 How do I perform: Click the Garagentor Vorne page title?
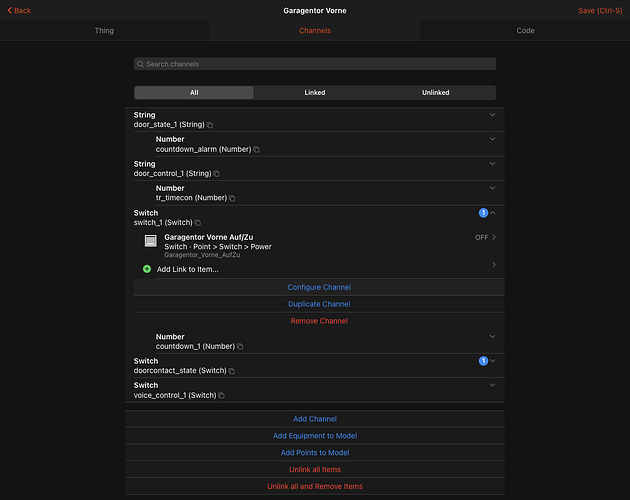click(x=315, y=10)
